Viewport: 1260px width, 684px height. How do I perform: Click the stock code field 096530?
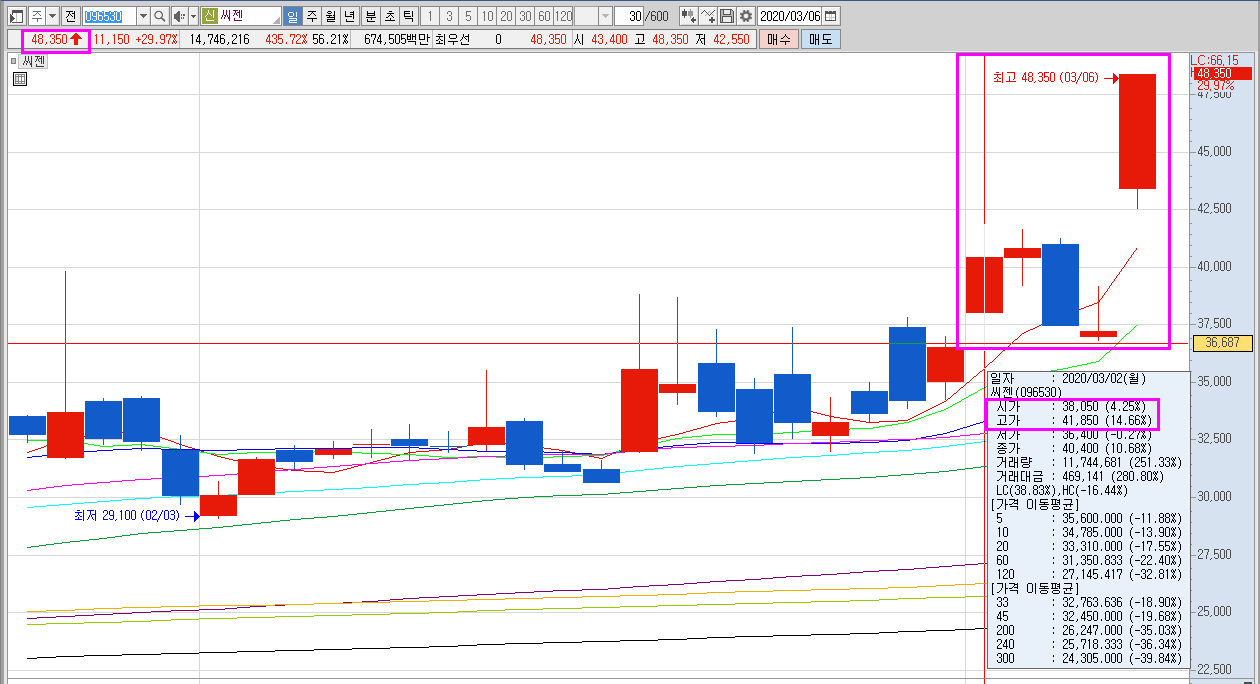click(108, 16)
